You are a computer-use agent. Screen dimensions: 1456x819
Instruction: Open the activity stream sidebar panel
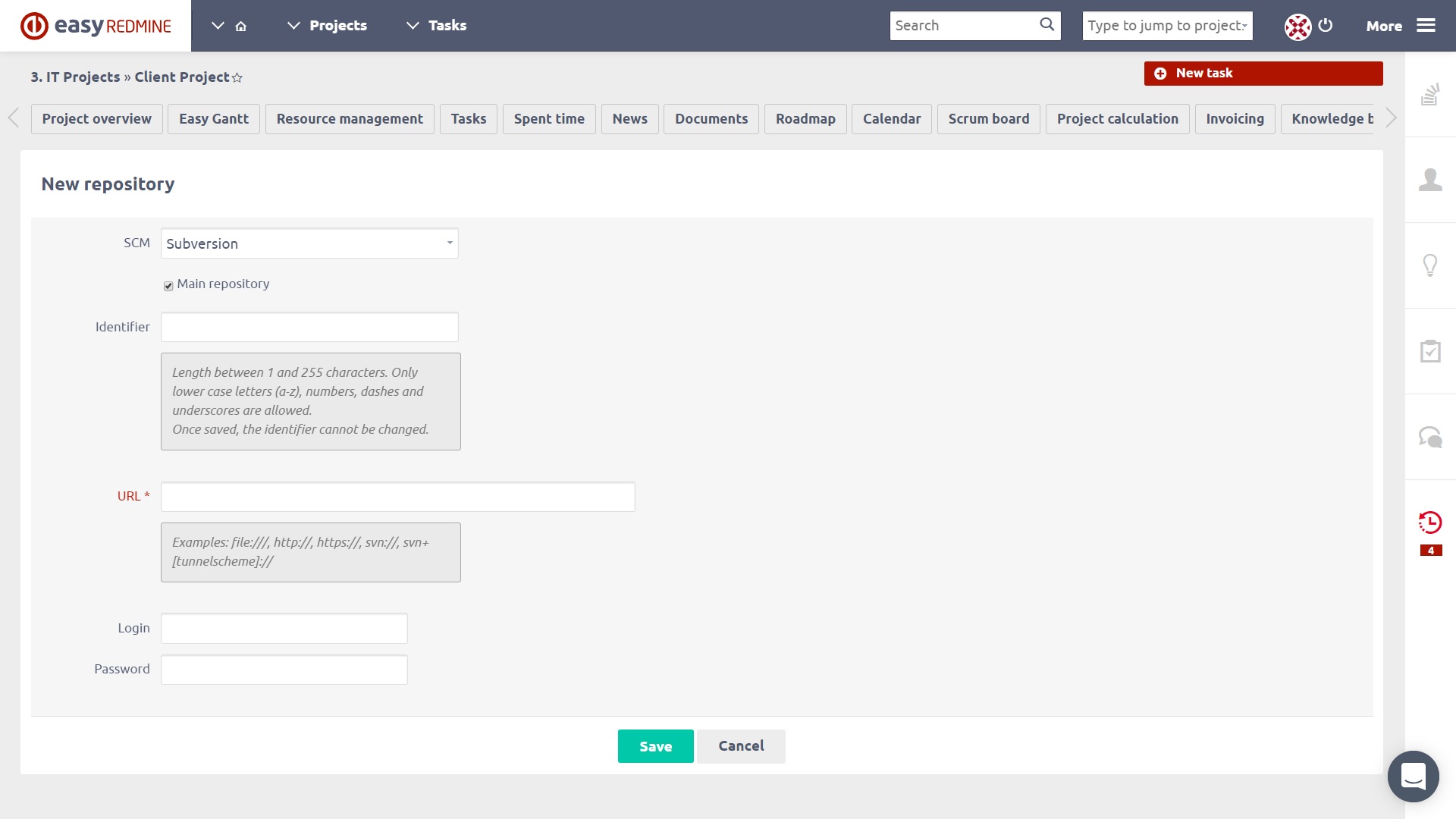click(x=1431, y=95)
